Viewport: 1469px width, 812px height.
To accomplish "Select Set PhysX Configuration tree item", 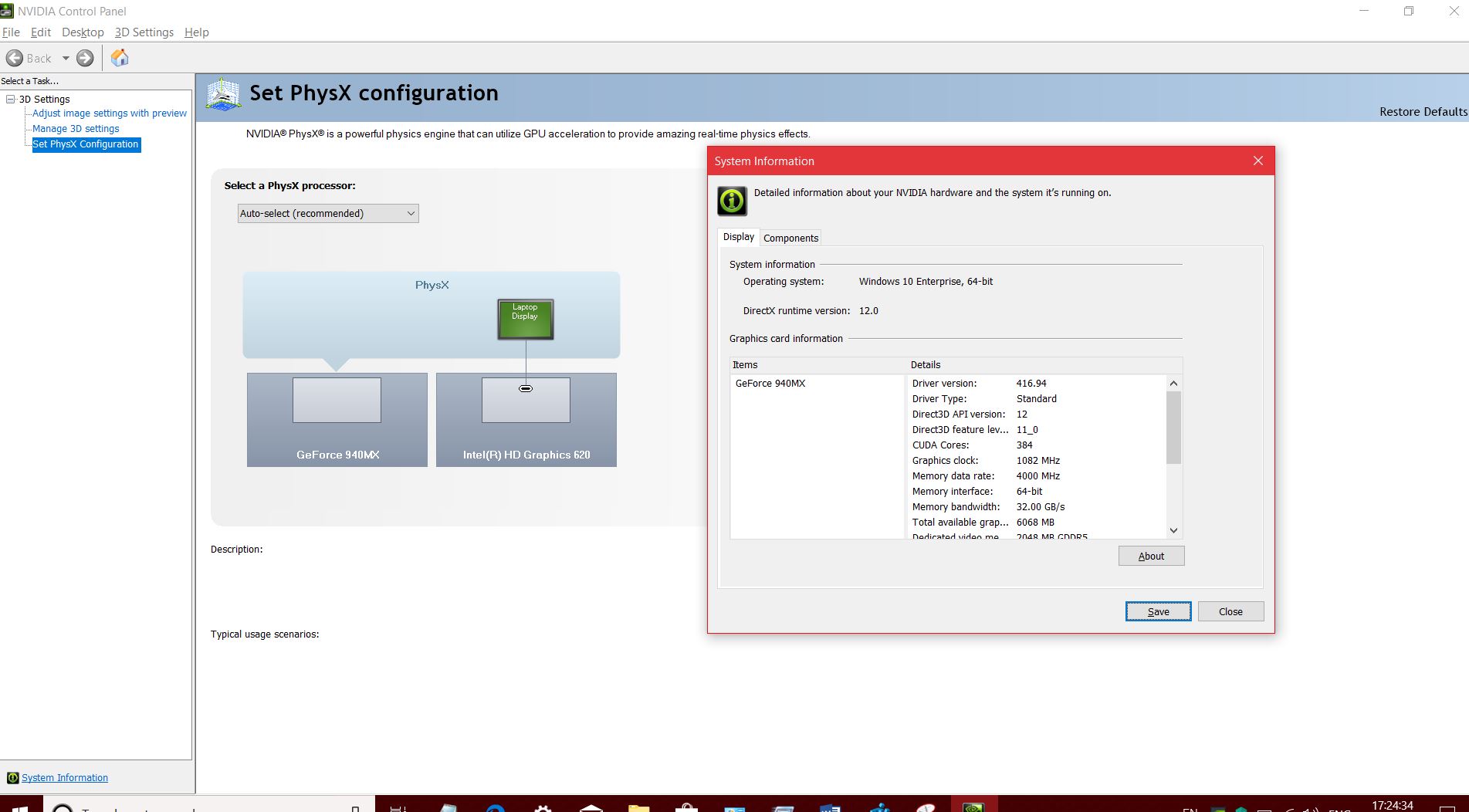I will [86, 144].
